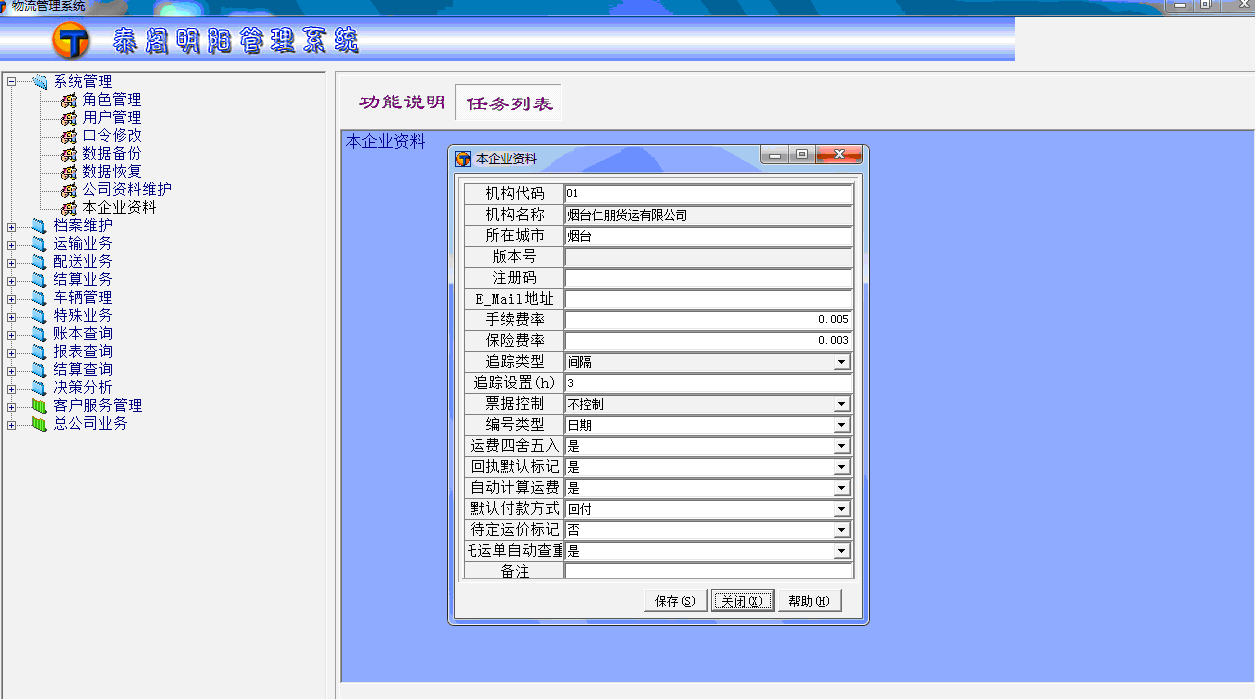Click the 总公司业务 green folder icon

pos(39,424)
